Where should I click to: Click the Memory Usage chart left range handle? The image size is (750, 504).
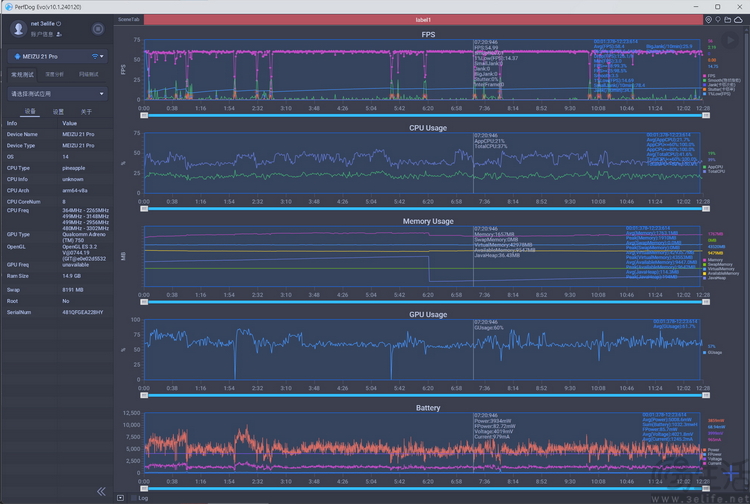pos(144,302)
